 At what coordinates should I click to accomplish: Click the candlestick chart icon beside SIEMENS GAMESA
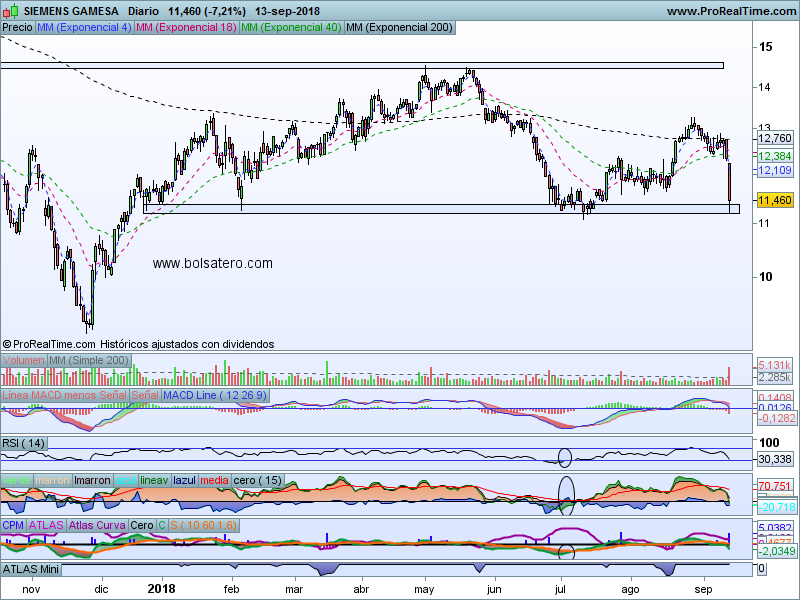[9, 11]
